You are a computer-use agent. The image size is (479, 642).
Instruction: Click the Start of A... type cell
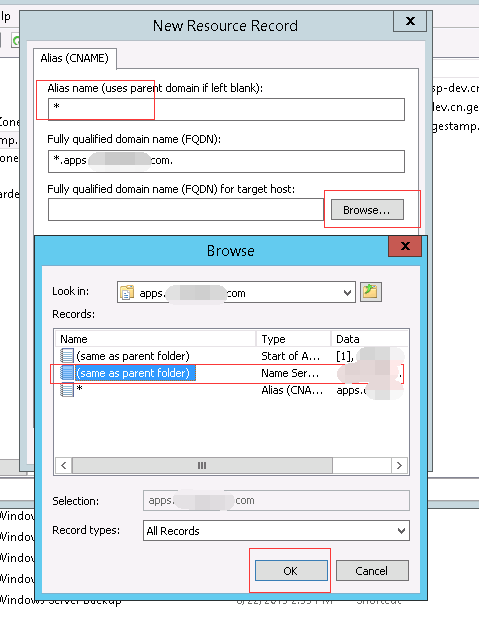290,356
